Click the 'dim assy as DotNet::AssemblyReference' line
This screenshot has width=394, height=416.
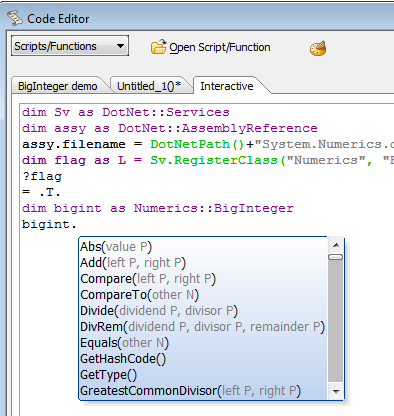pos(170,128)
